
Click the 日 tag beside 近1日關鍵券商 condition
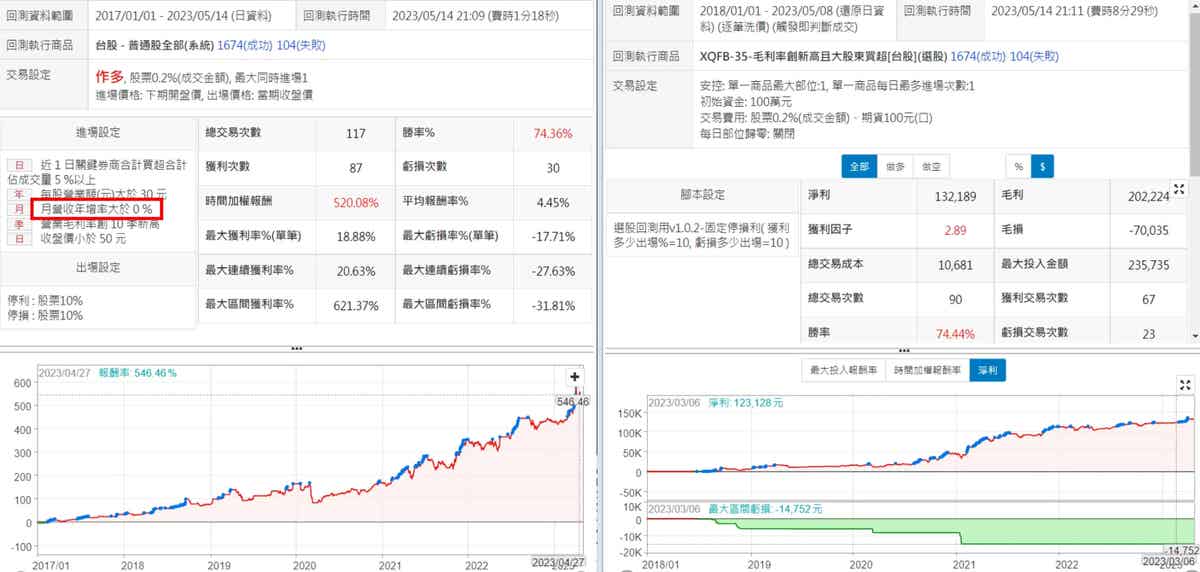(17, 166)
